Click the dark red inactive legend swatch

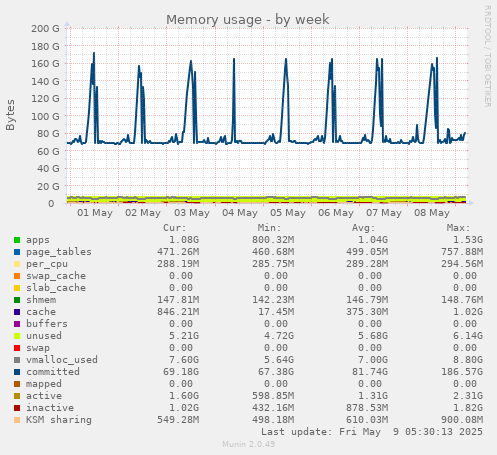(x=17, y=408)
